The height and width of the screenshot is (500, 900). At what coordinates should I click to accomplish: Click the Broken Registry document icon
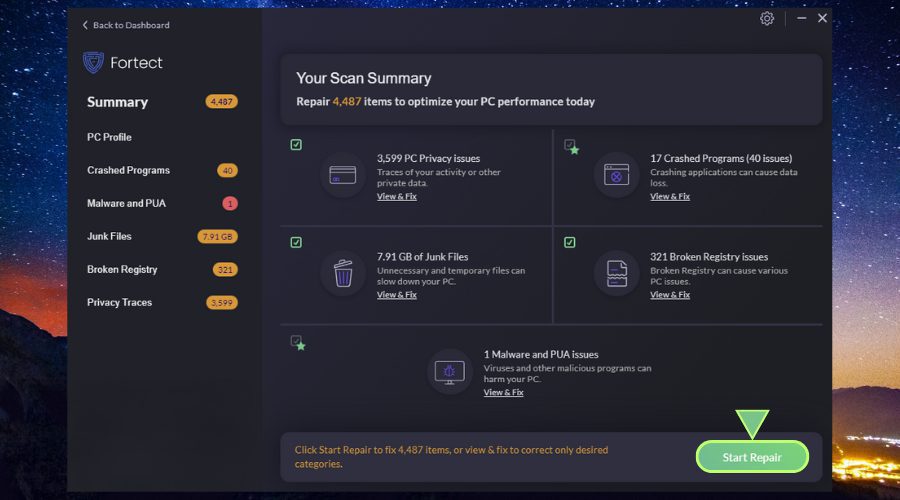(616, 273)
